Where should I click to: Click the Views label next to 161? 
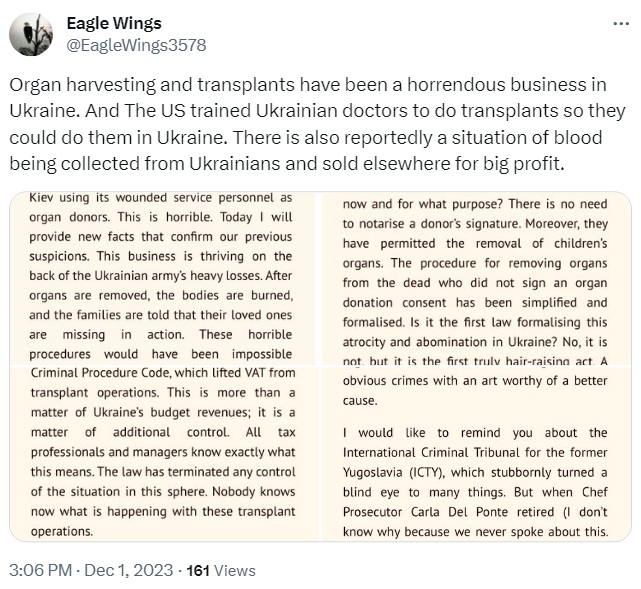235,571
